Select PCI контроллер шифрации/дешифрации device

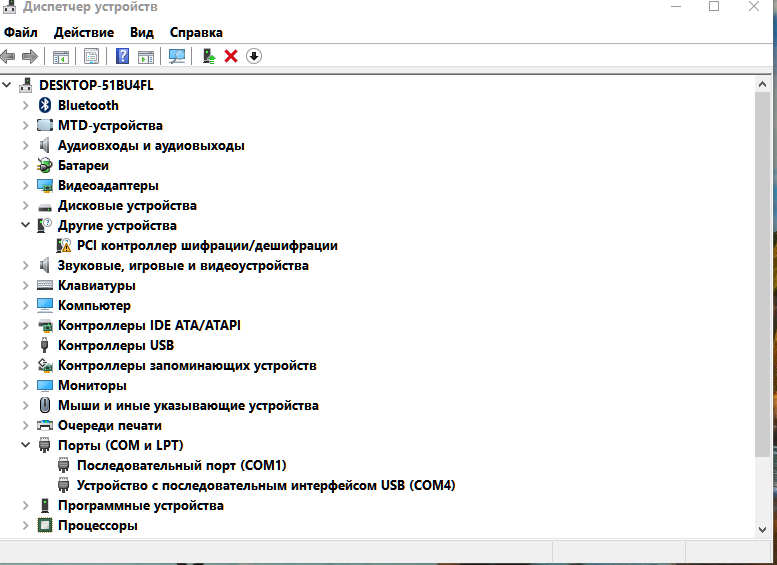(206, 245)
